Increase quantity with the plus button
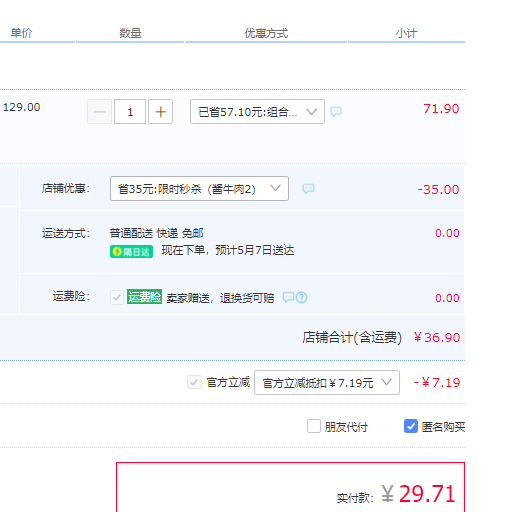 (x=160, y=112)
